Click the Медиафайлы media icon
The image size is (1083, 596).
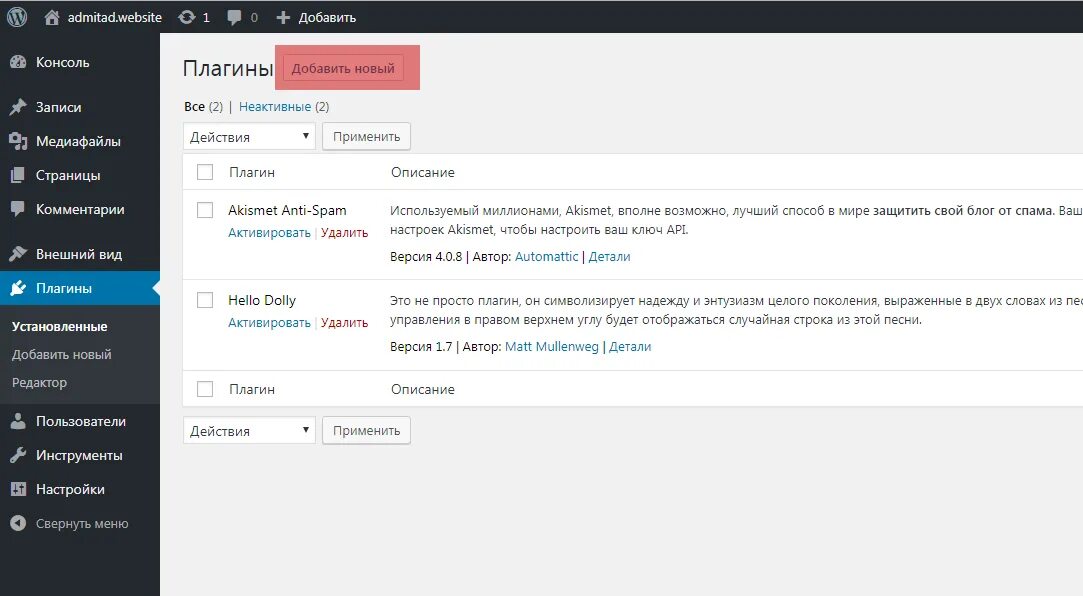click(x=18, y=141)
